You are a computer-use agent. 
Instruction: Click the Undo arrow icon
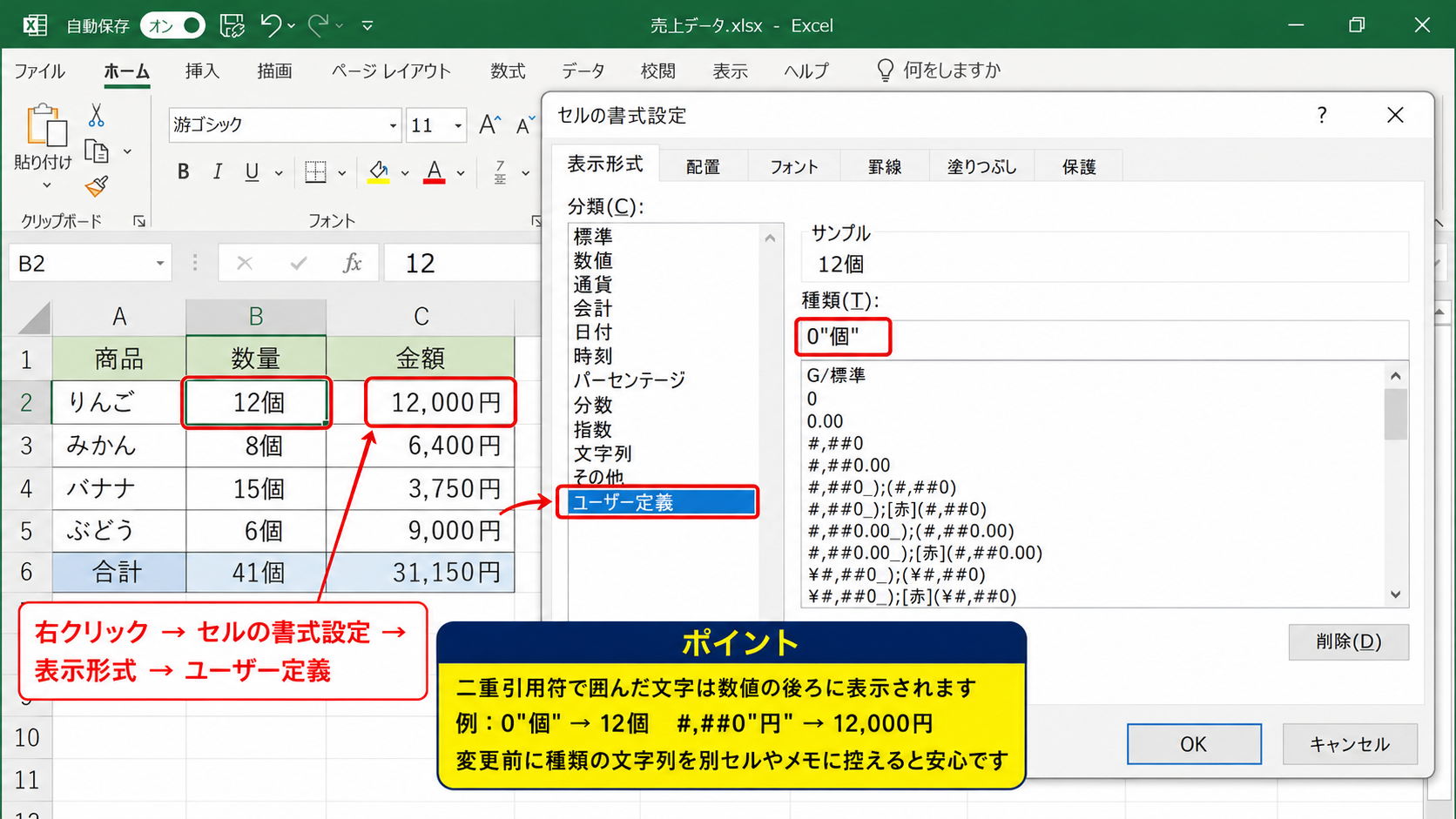pos(271,25)
